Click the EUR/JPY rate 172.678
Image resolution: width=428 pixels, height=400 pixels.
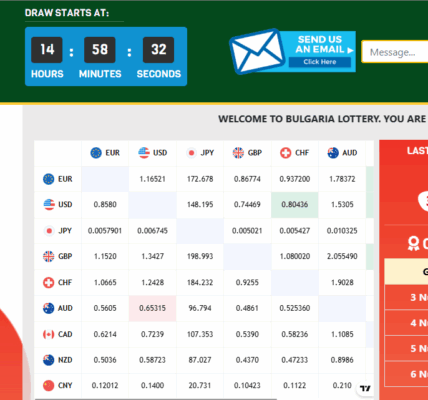200,179
